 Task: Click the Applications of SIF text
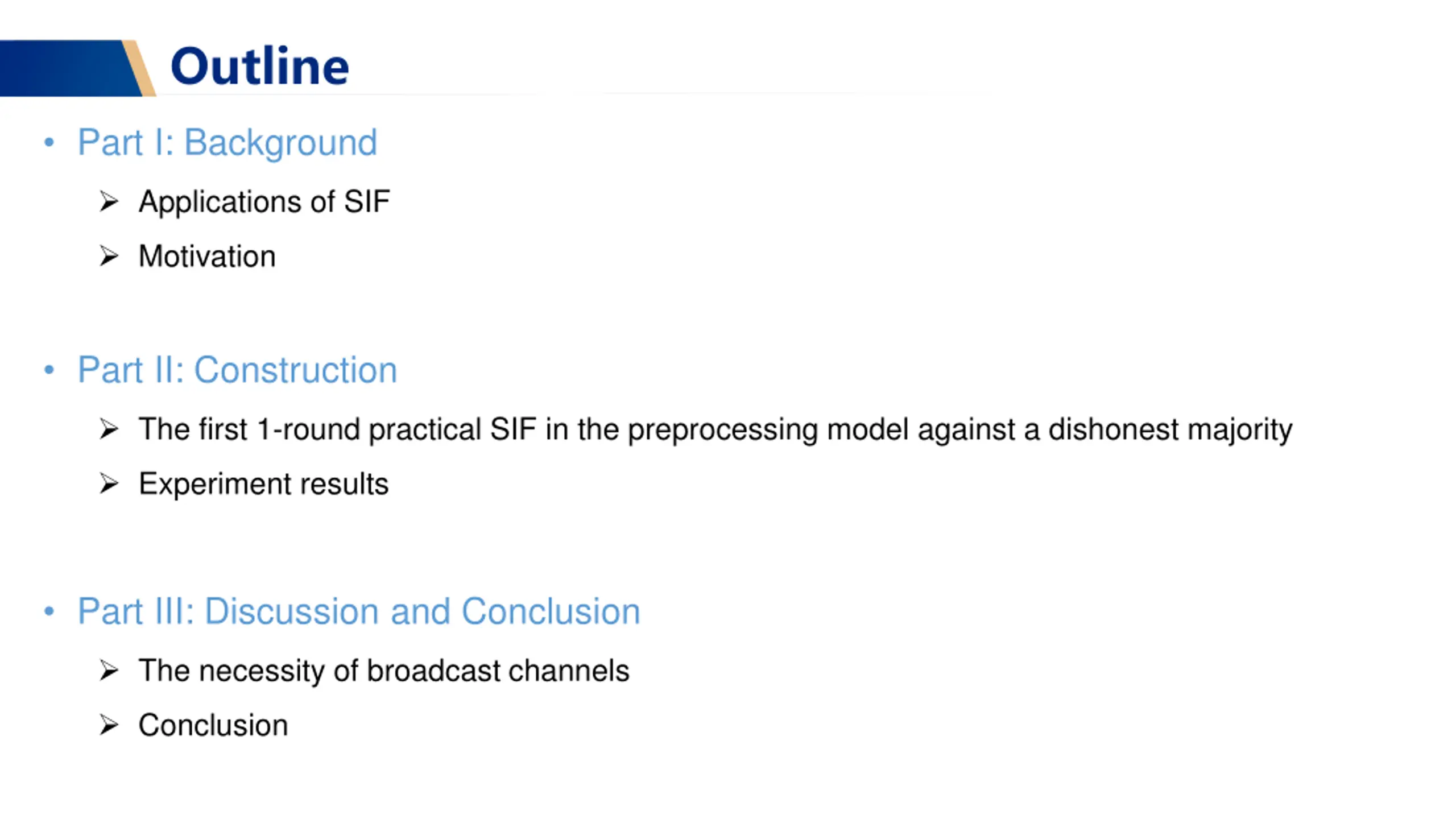[264, 202]
